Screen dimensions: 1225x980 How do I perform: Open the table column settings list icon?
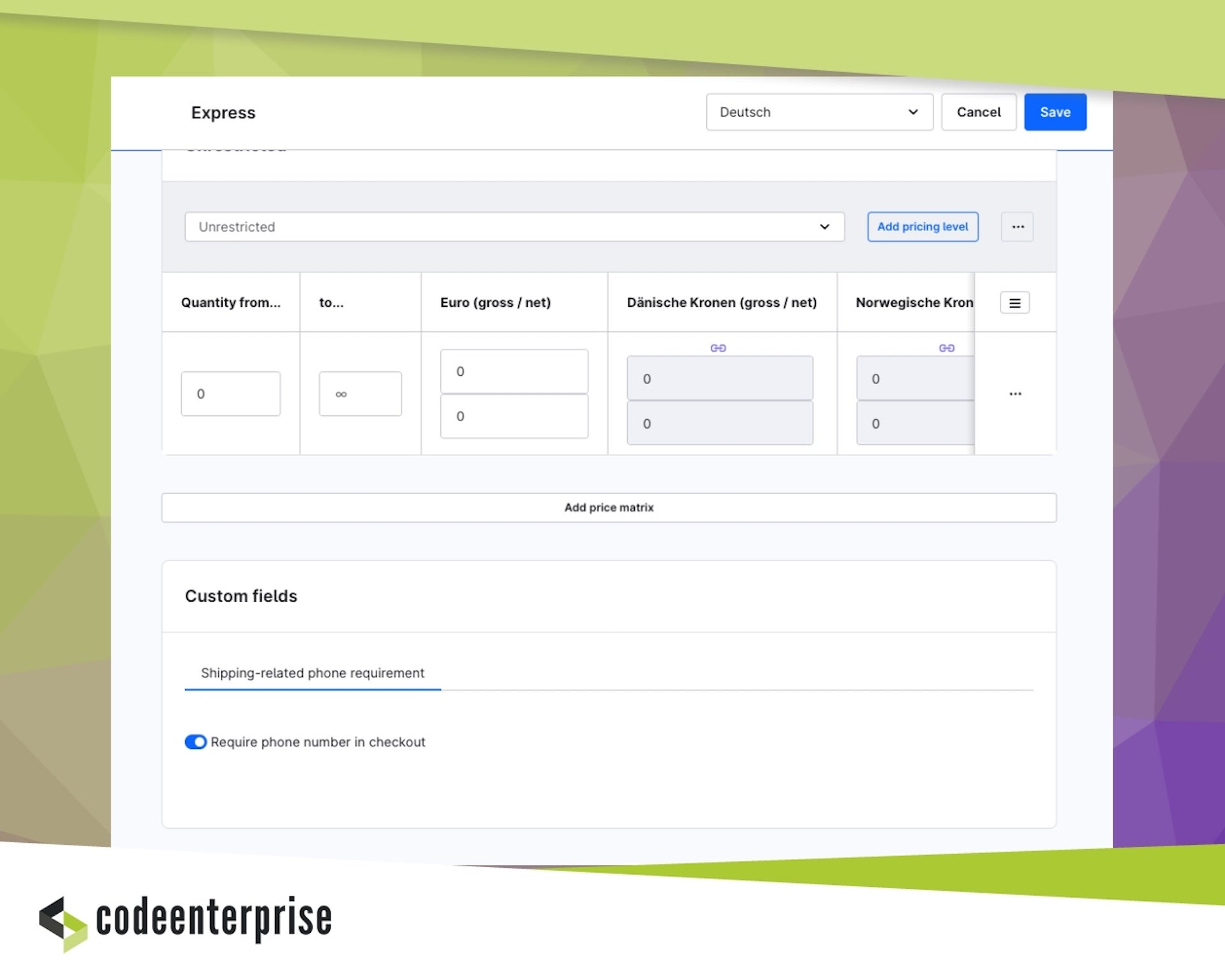click(1014, 302)
